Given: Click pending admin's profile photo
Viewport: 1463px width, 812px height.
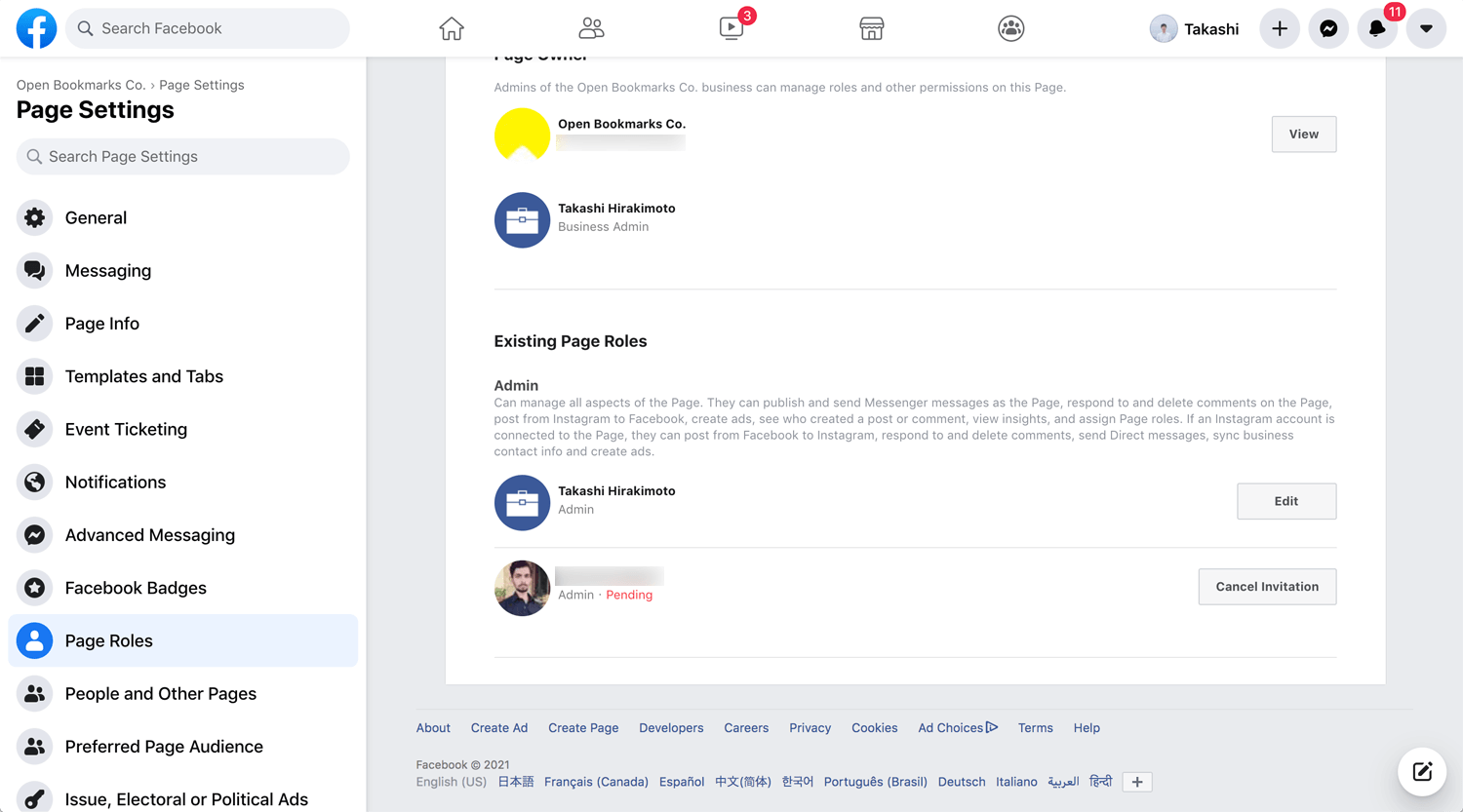Looking at the screenshot, I should 522,588.
